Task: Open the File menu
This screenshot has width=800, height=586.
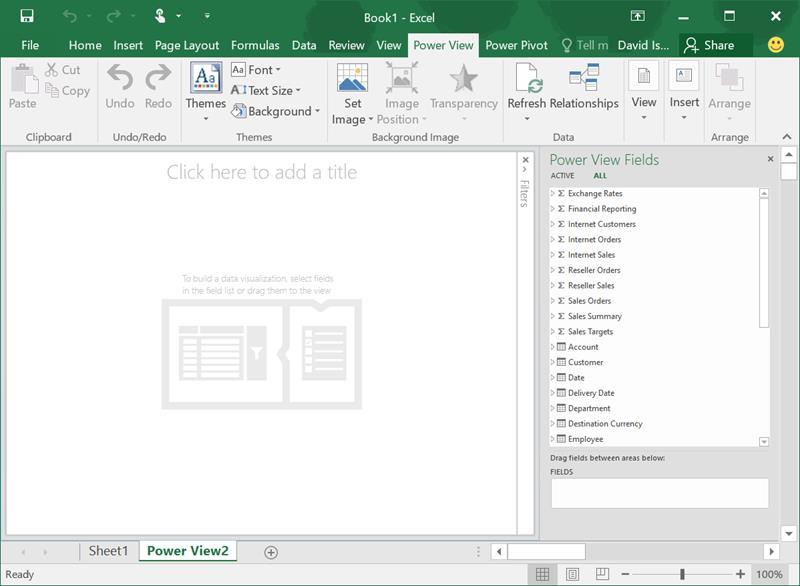Action: (30, 45)
